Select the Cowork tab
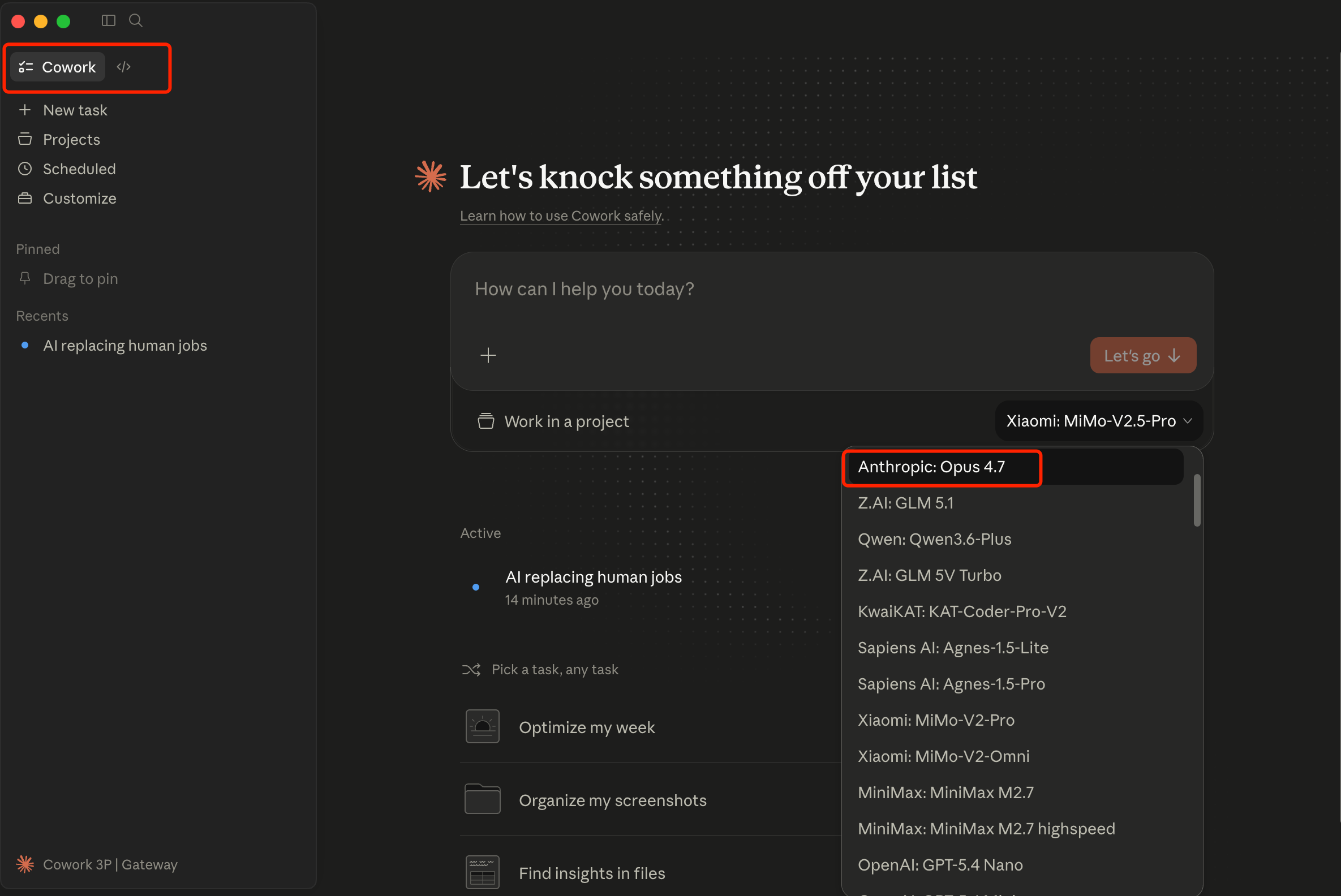The width and height of the screenshot is (1341, 896). click(x=58, y=67)
